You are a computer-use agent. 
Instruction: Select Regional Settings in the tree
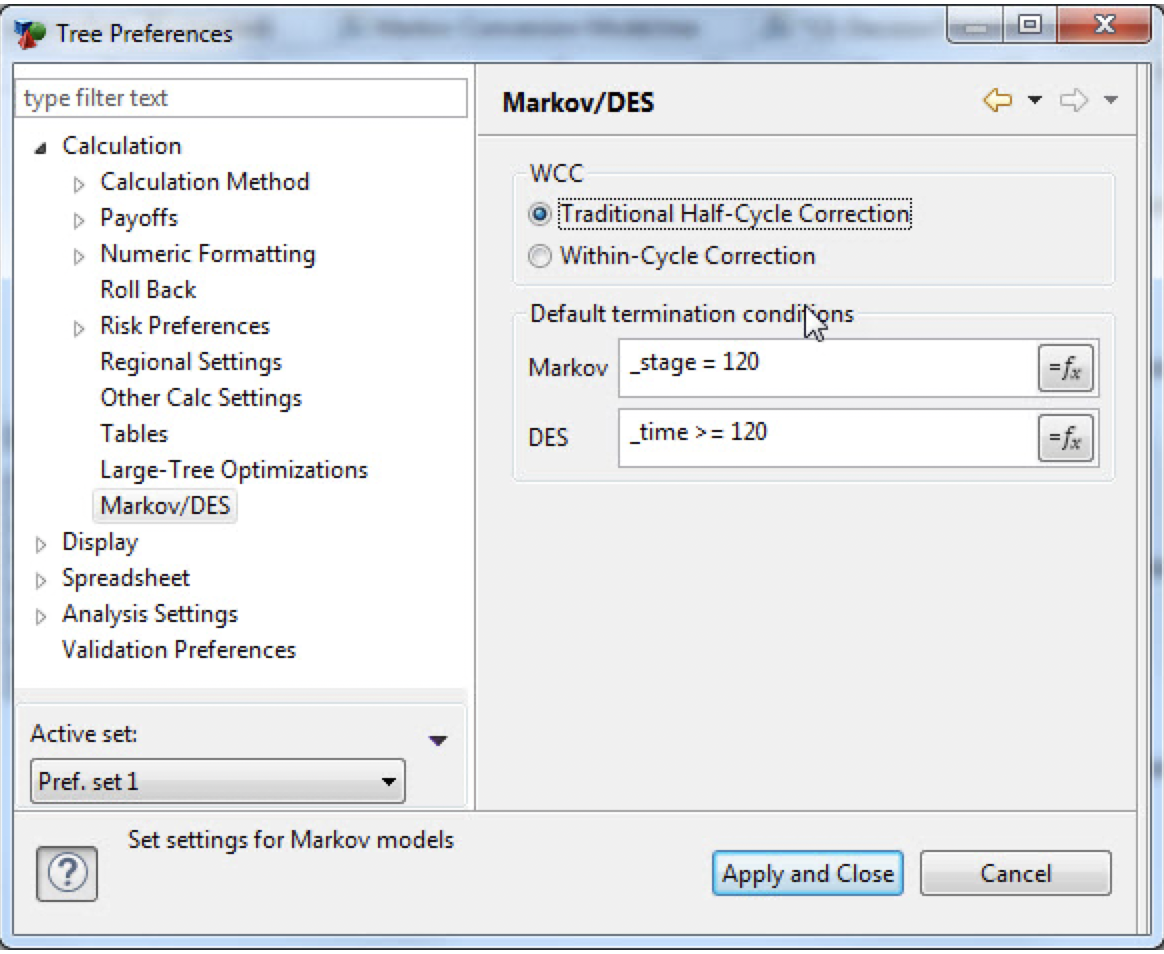191,362
